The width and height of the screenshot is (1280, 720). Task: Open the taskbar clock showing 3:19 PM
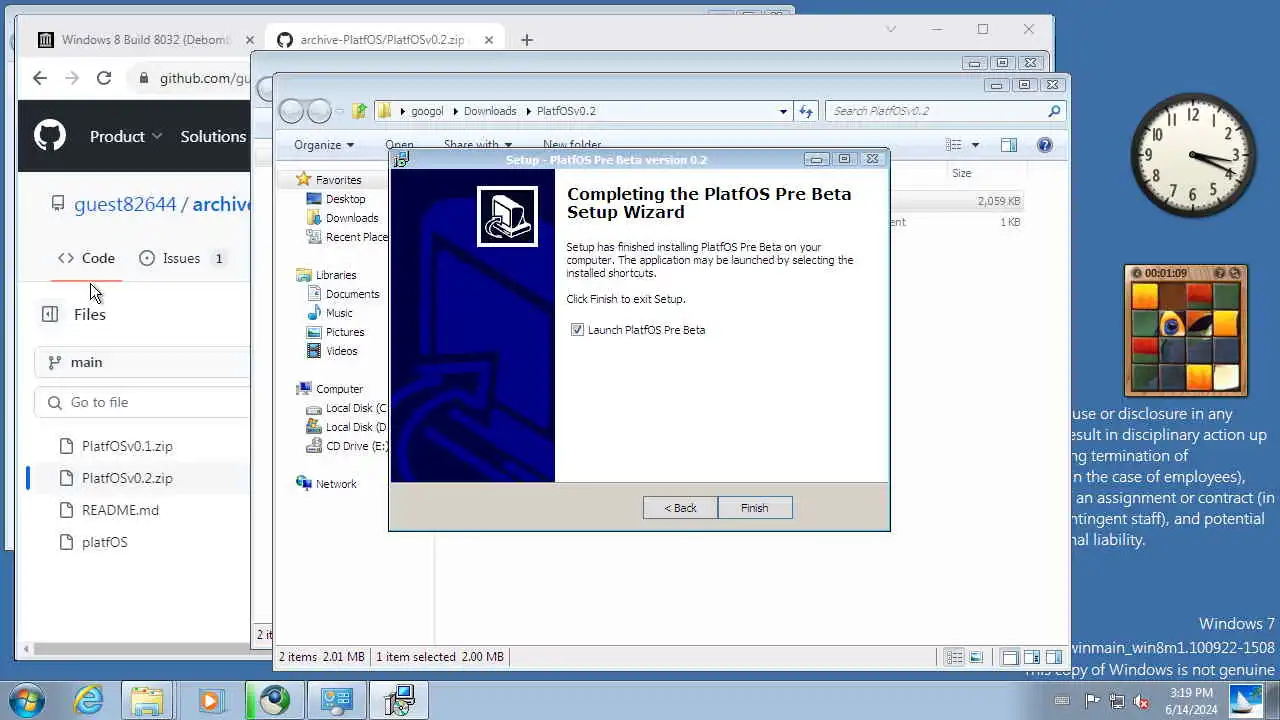[x=1189, y=701]
